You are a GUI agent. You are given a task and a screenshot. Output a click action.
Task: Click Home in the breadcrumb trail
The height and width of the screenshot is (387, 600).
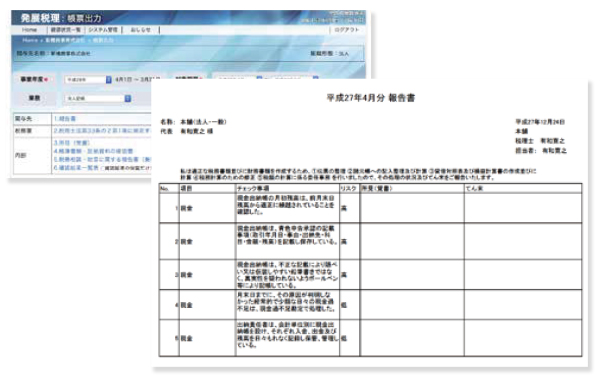(x=30, y=40)
